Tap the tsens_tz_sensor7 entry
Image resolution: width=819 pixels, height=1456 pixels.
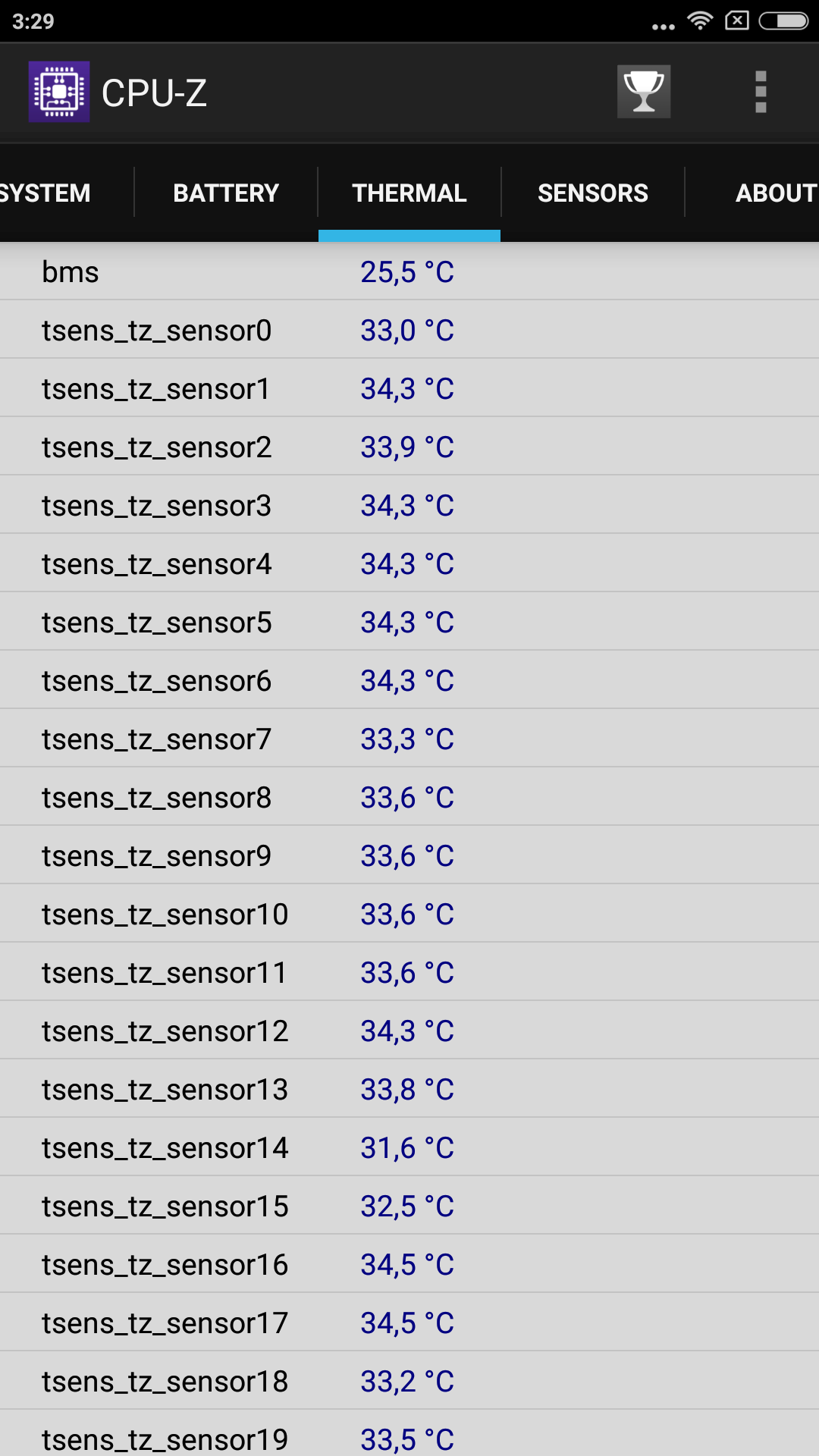tap(409, 739)
